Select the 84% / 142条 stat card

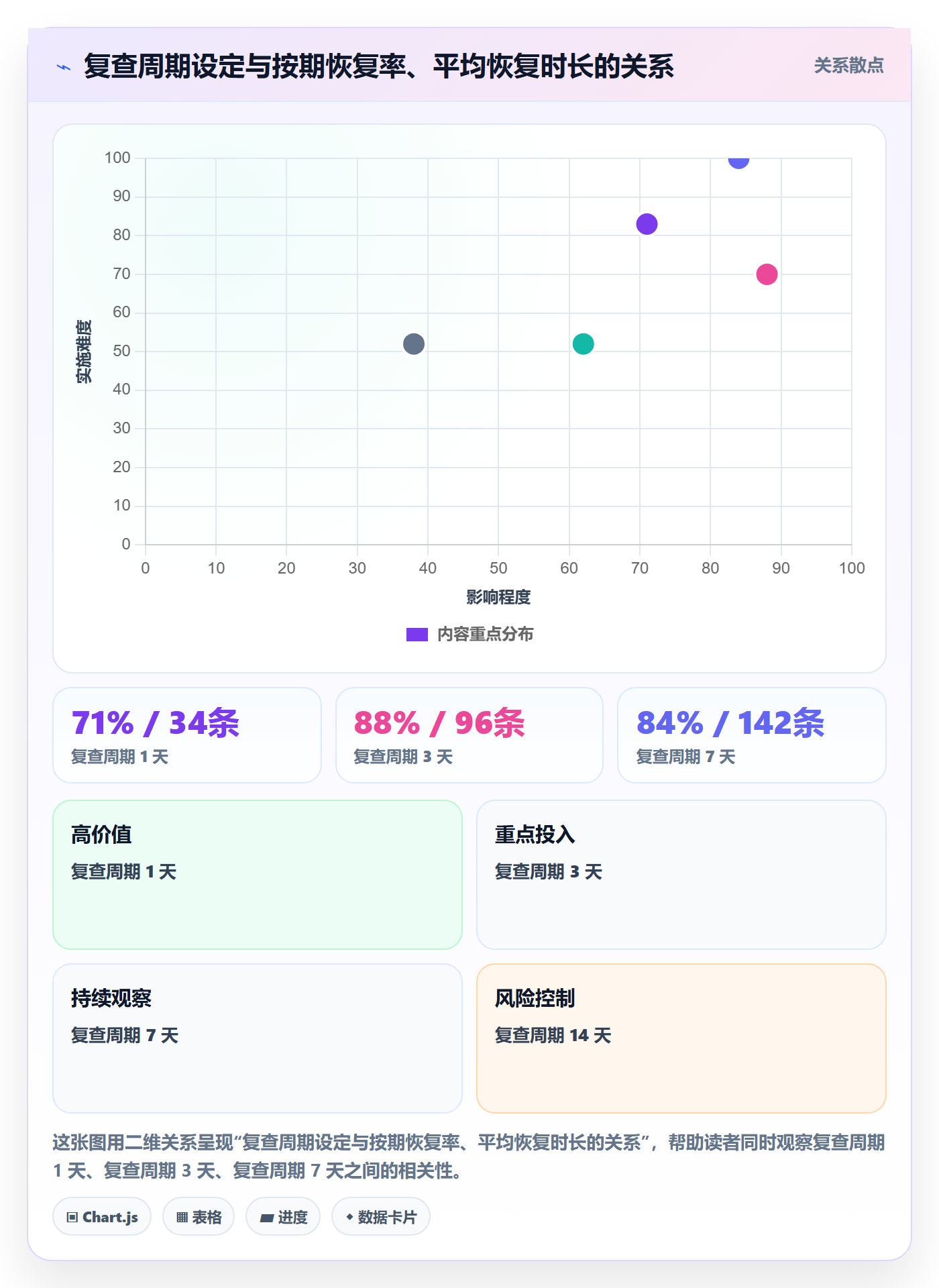click(752, 735)
